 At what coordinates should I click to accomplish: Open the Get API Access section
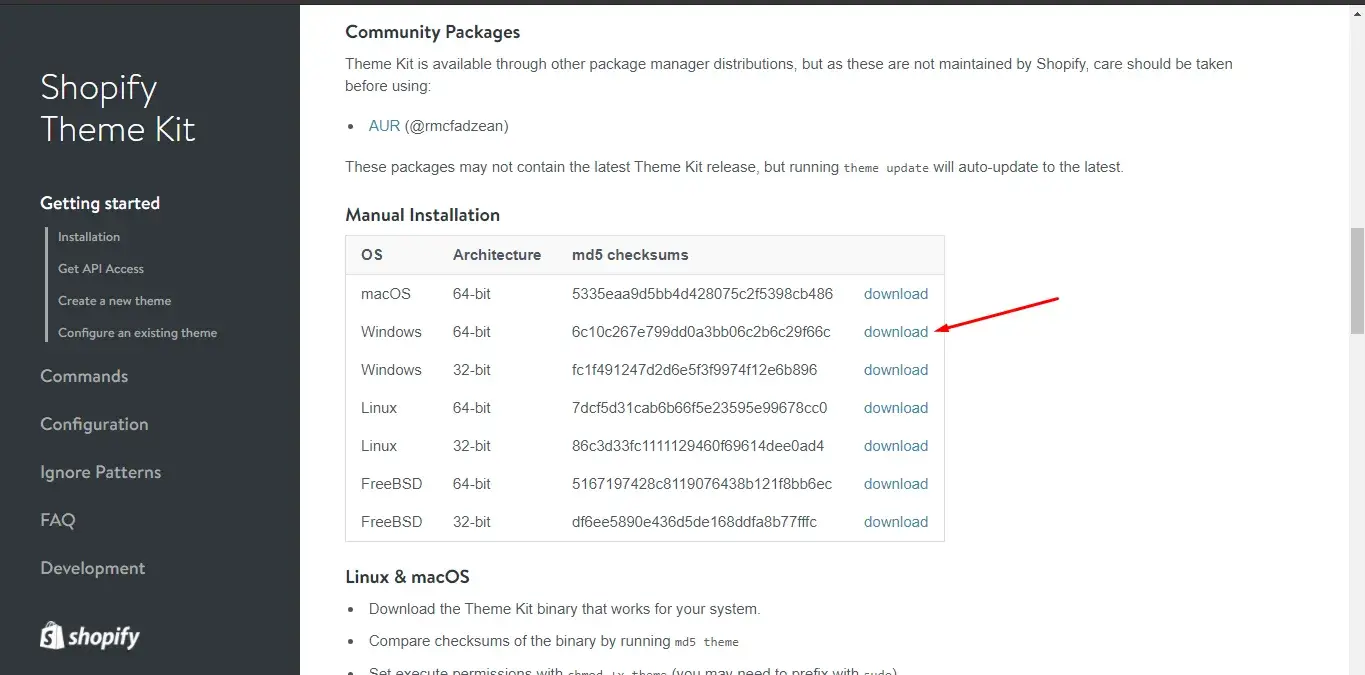[101, 269]
